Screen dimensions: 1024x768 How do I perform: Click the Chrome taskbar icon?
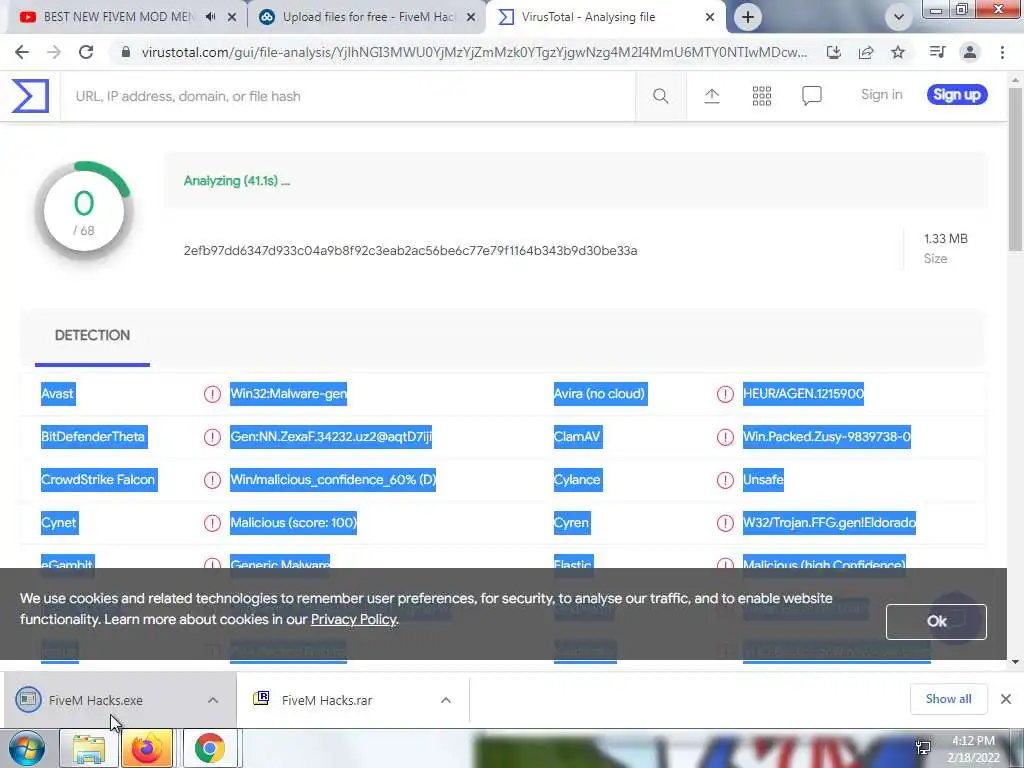coord(209,748)
